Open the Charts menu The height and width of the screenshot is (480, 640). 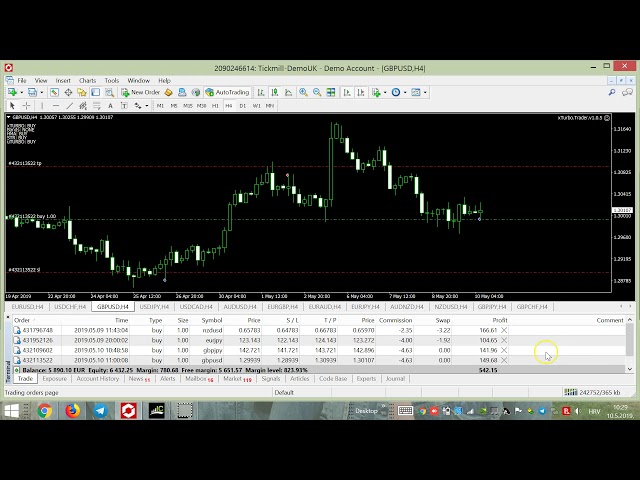coord(88,80)
